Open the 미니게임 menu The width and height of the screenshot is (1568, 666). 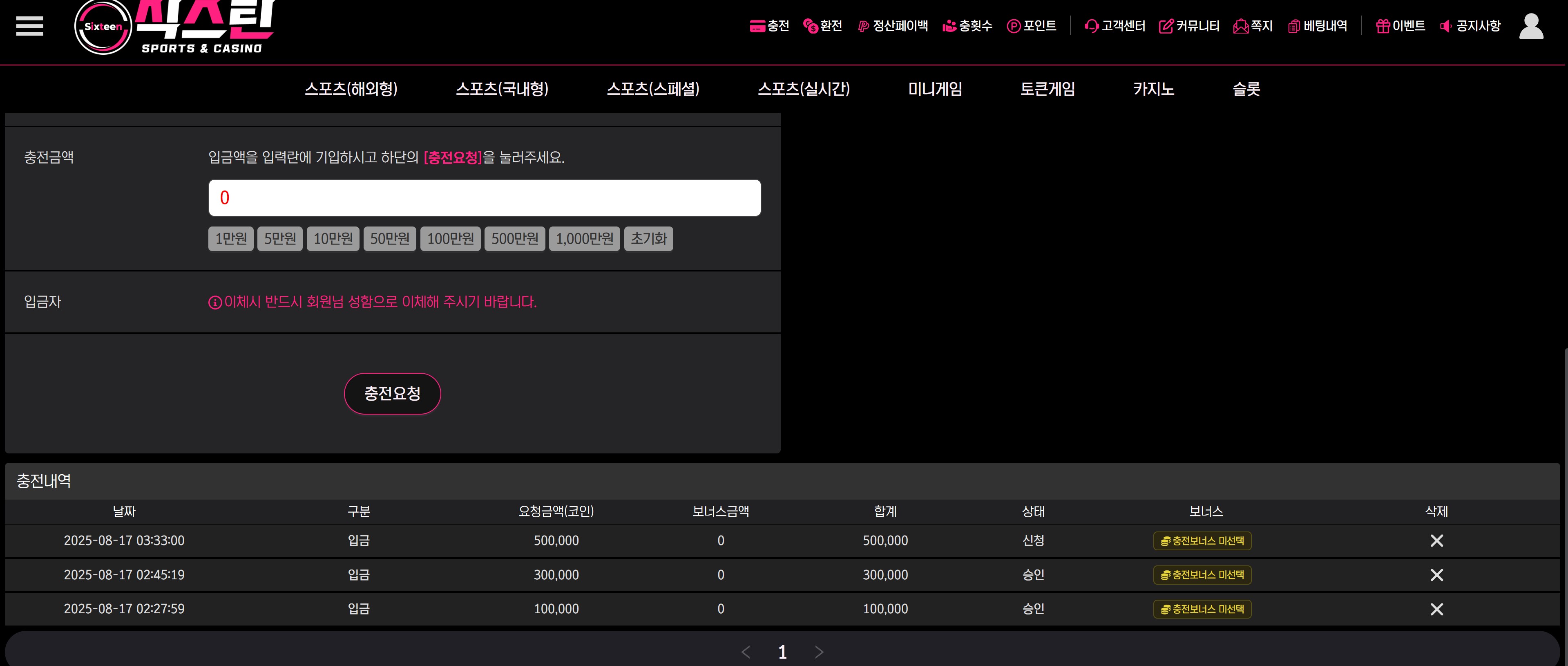point(935,89)
